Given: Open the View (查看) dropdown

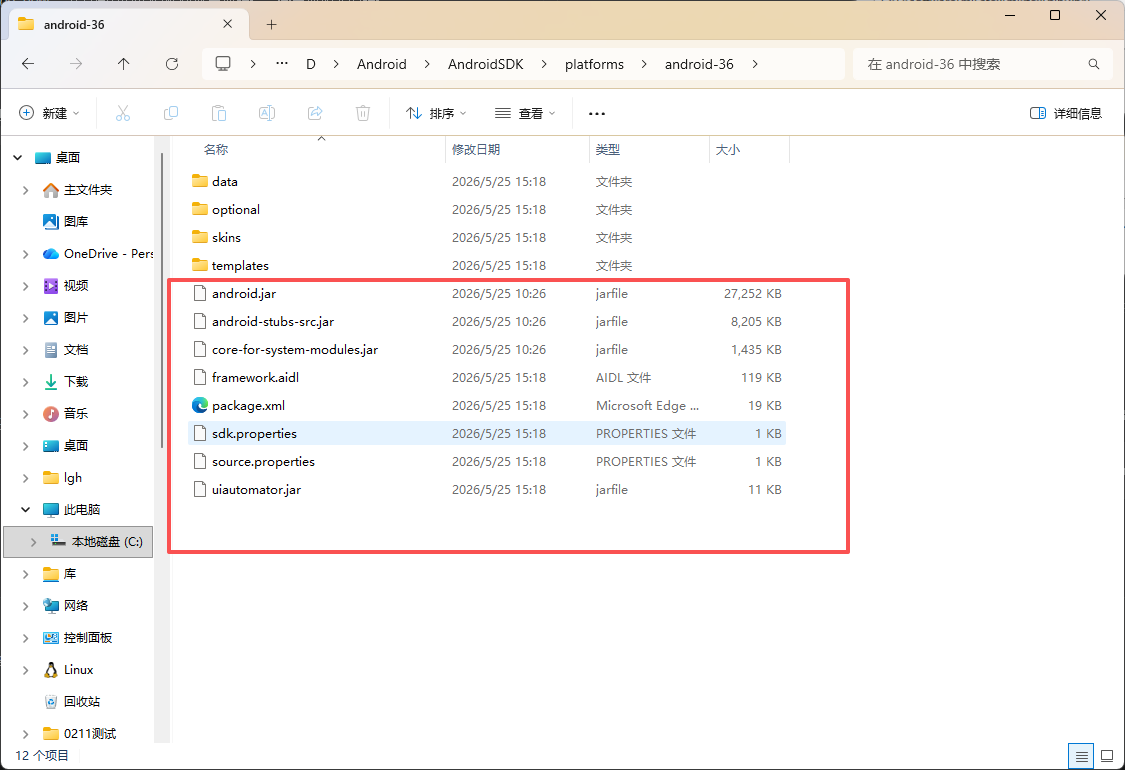Looking at the screenshot, I should point(524,113).
